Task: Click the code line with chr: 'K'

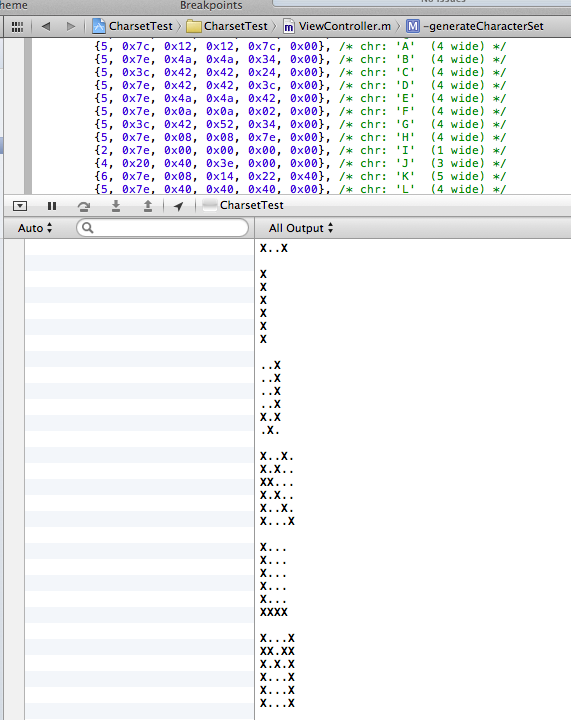Action: (300, 176)
